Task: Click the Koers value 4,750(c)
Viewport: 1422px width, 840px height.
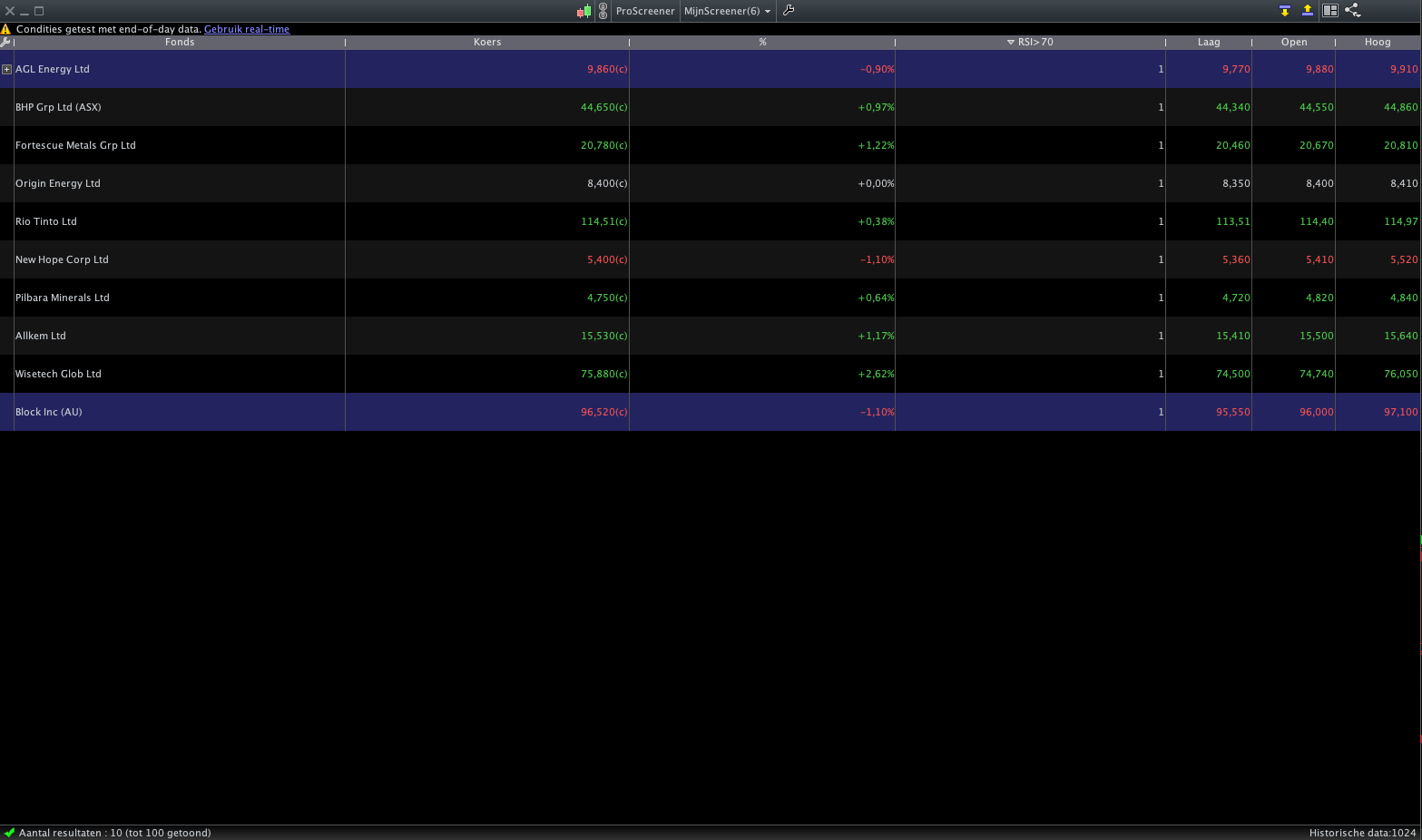Action: (x=607, y=298)
